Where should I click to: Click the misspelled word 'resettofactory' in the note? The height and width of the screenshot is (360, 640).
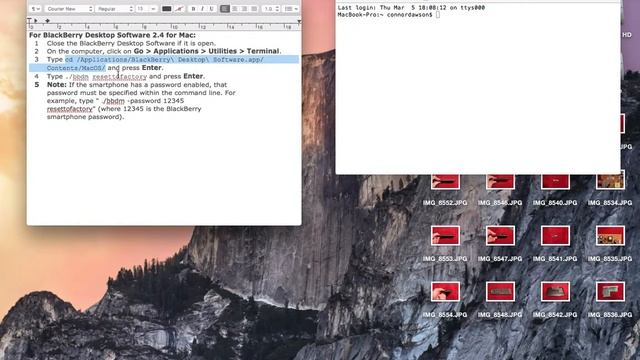[x=70, y=109]
